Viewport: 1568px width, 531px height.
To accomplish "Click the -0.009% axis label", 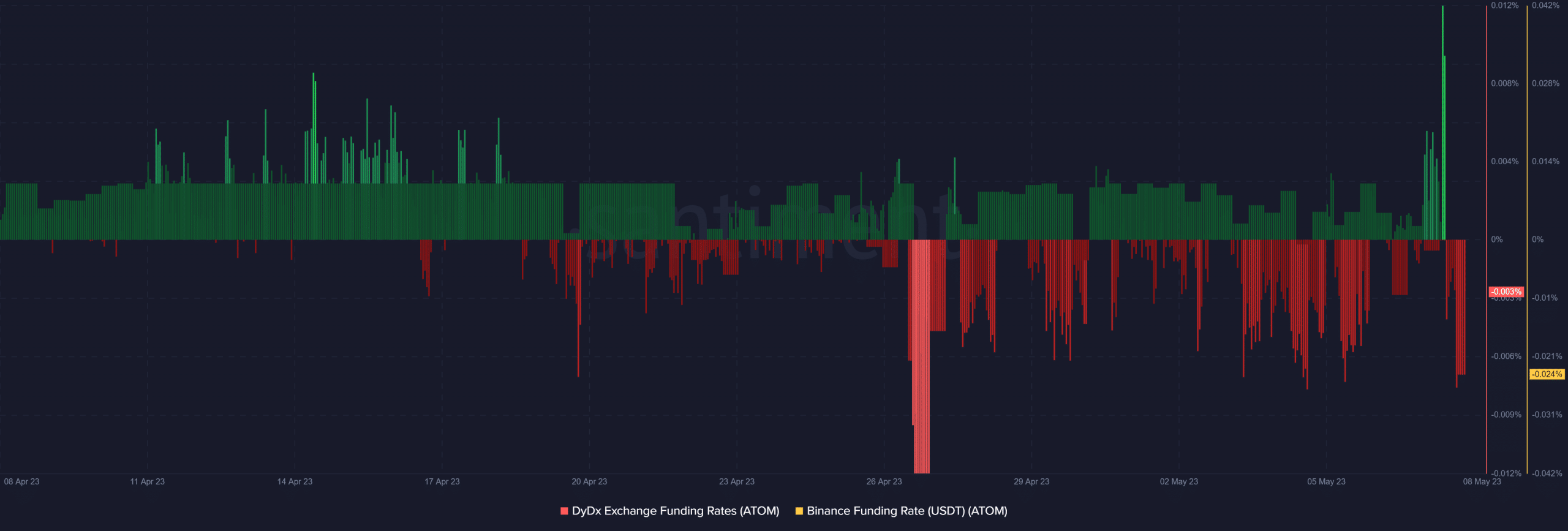I will [x=1506, y=415].
